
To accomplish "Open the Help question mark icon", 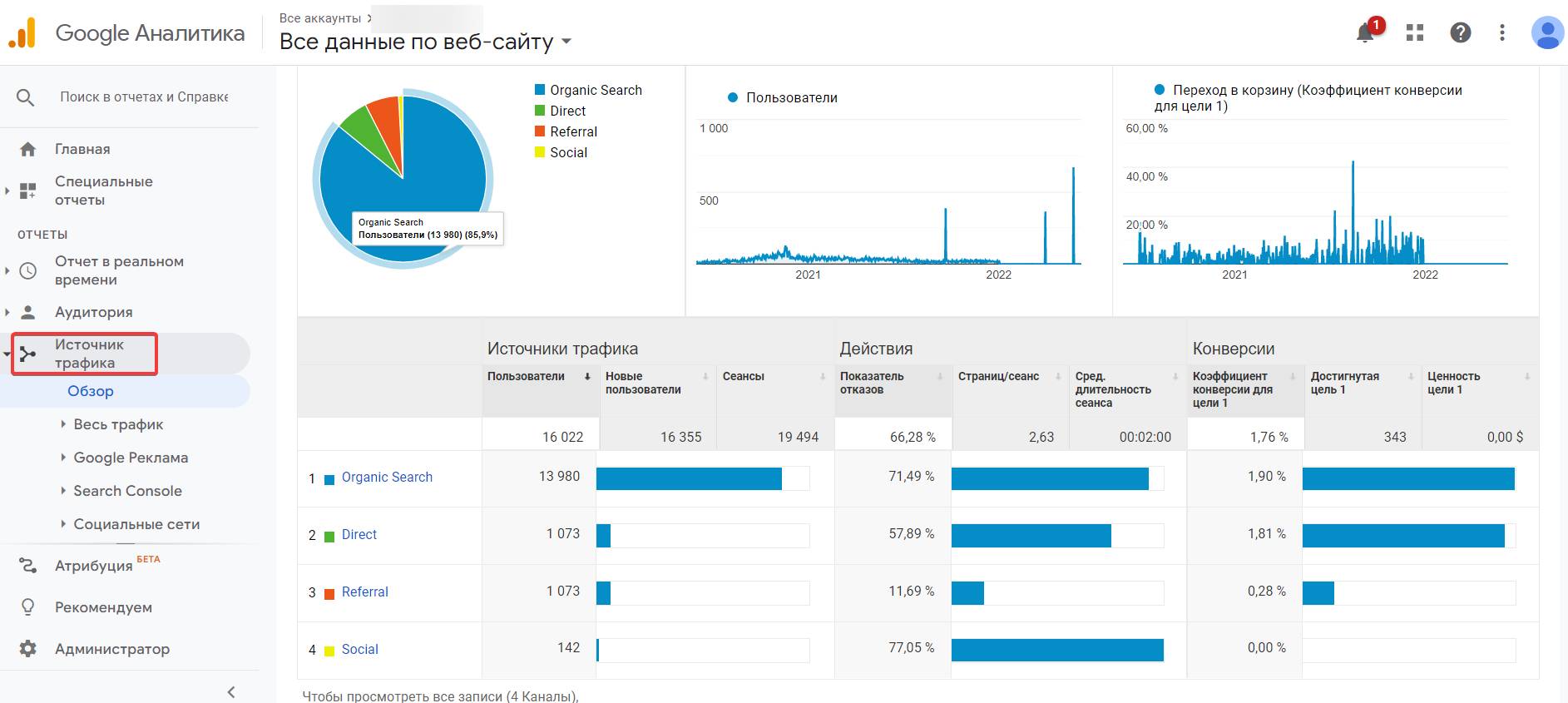I will click(x=1461, y=32).
